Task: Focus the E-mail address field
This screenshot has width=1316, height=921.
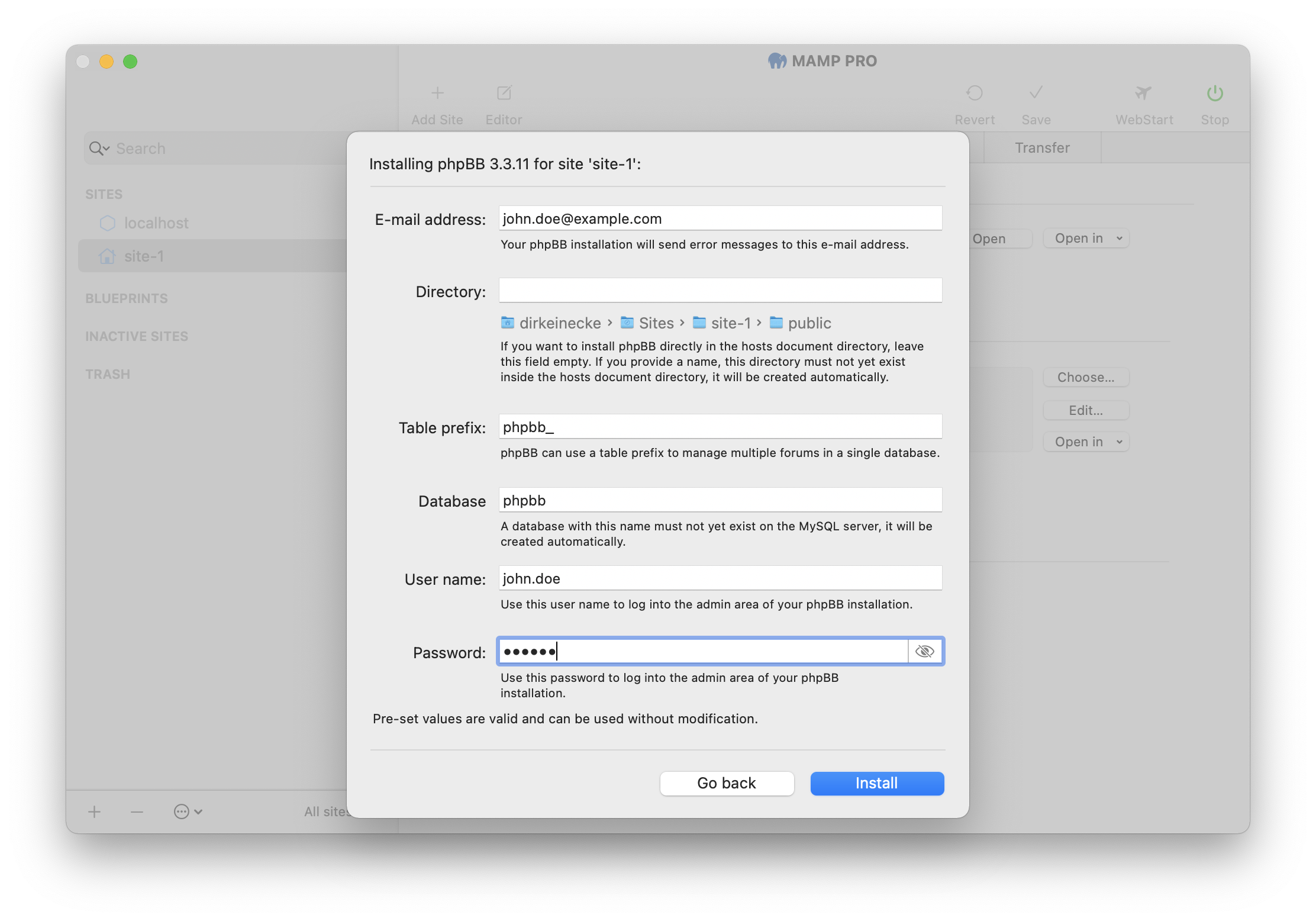Action: (720, 218)
